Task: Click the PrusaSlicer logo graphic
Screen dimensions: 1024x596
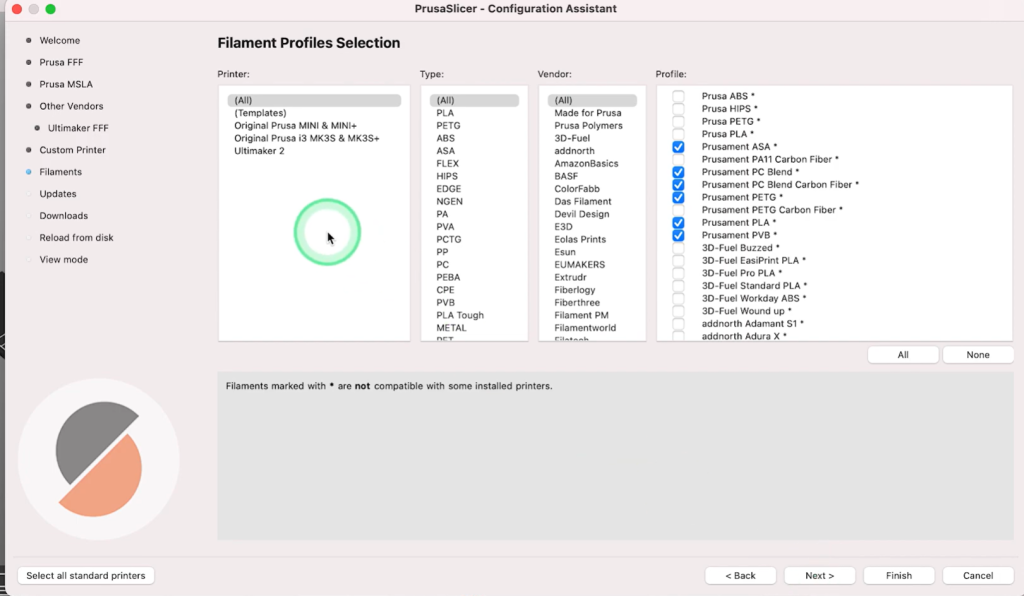Action: 99,460
